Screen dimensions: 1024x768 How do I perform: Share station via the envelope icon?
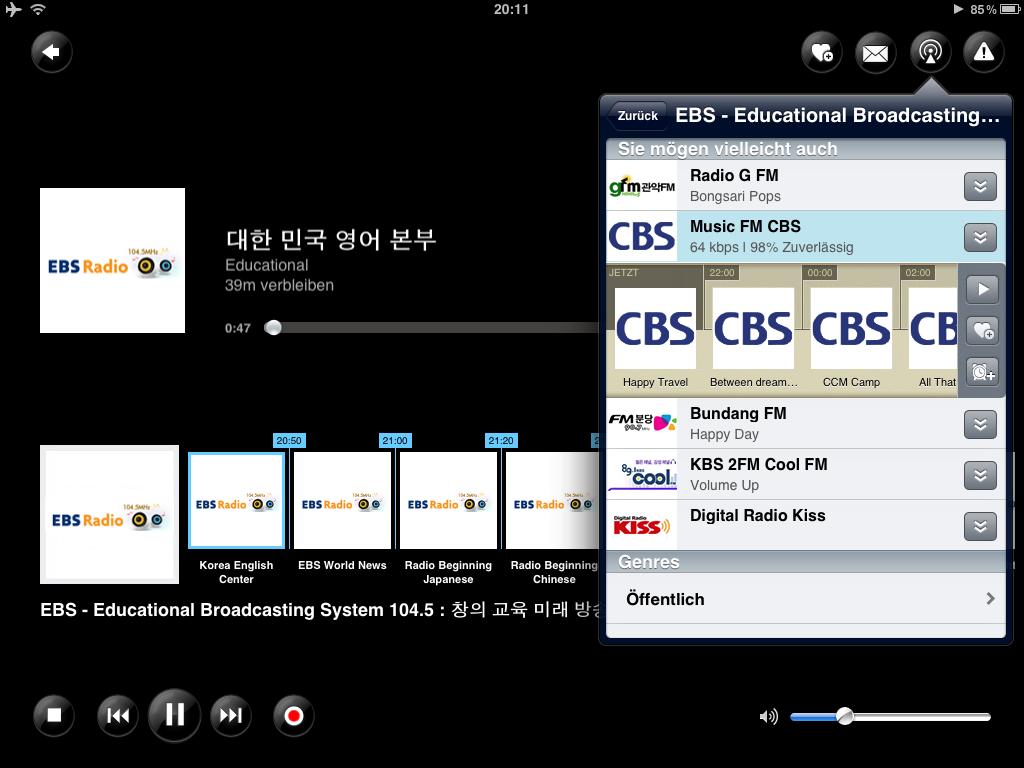coord(875,52)
